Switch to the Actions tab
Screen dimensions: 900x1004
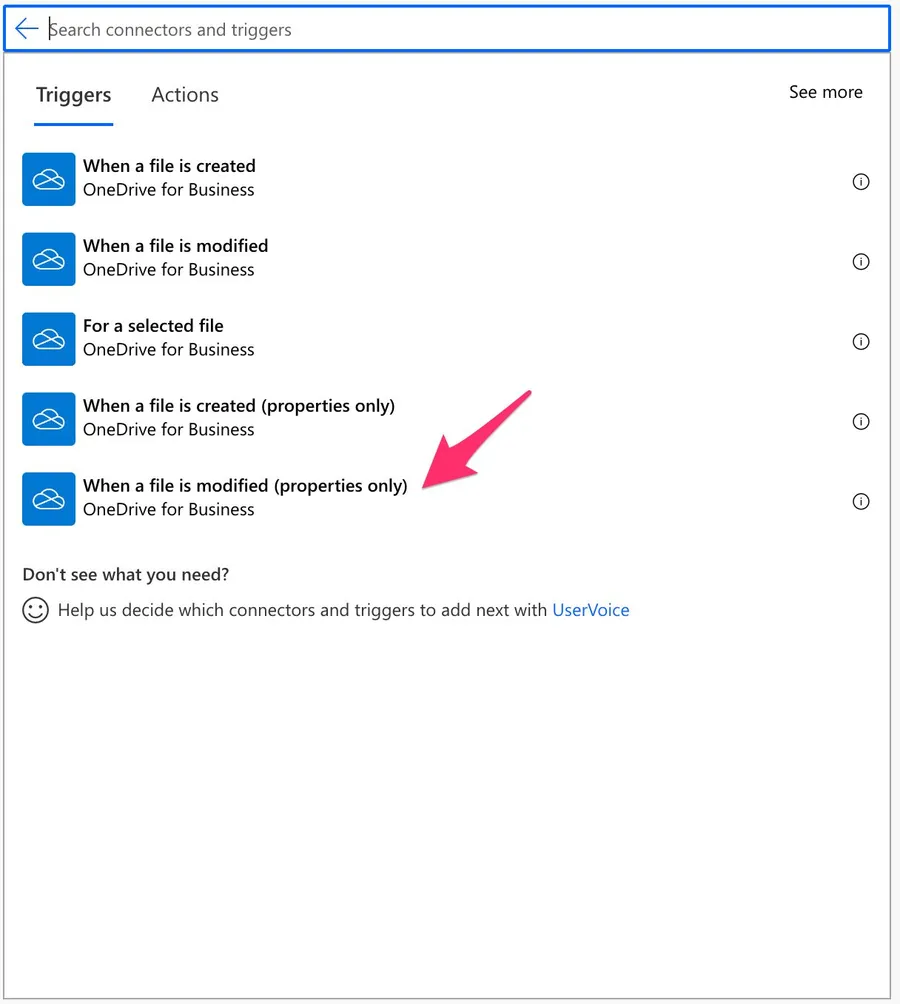(184, 95)
